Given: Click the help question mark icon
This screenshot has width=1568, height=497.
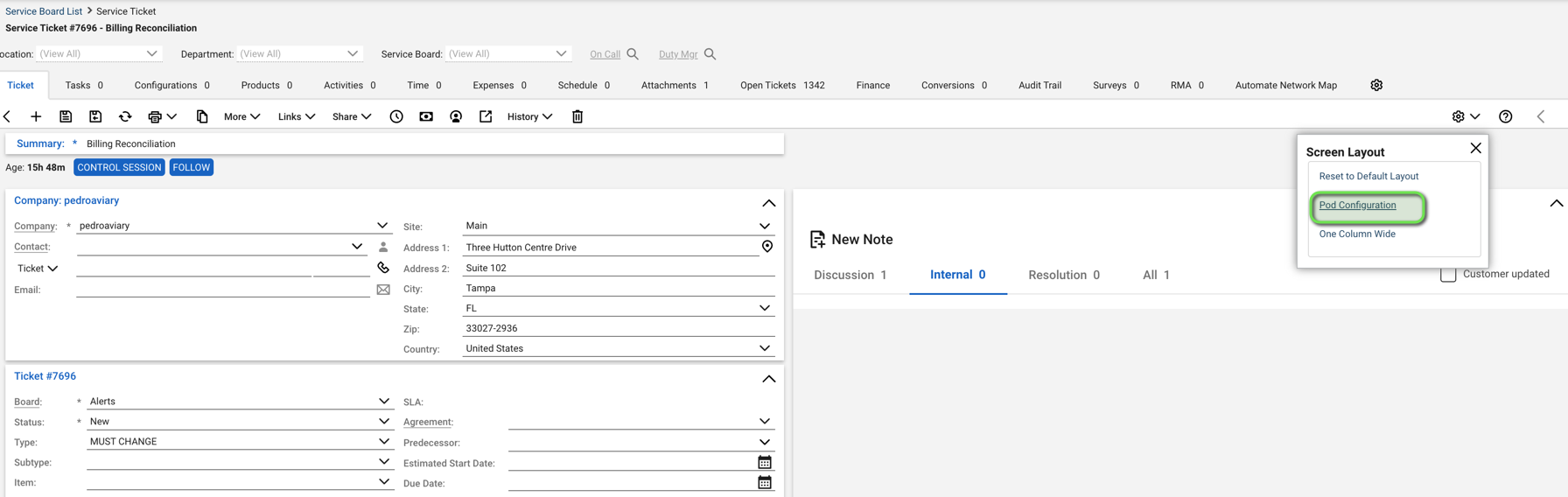Looking at the screenshot, I should (x=1505, y=116).
